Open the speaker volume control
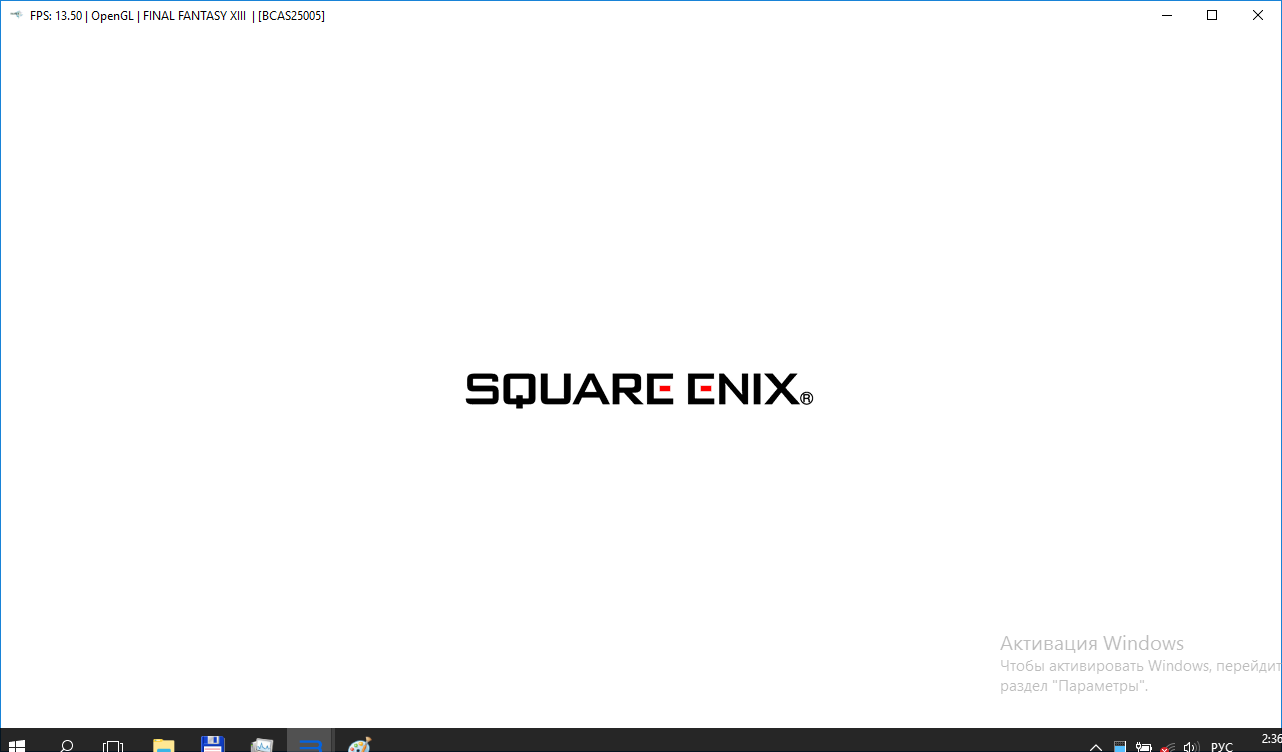Screen dimensions: 1282x752 pos(1191,746)
